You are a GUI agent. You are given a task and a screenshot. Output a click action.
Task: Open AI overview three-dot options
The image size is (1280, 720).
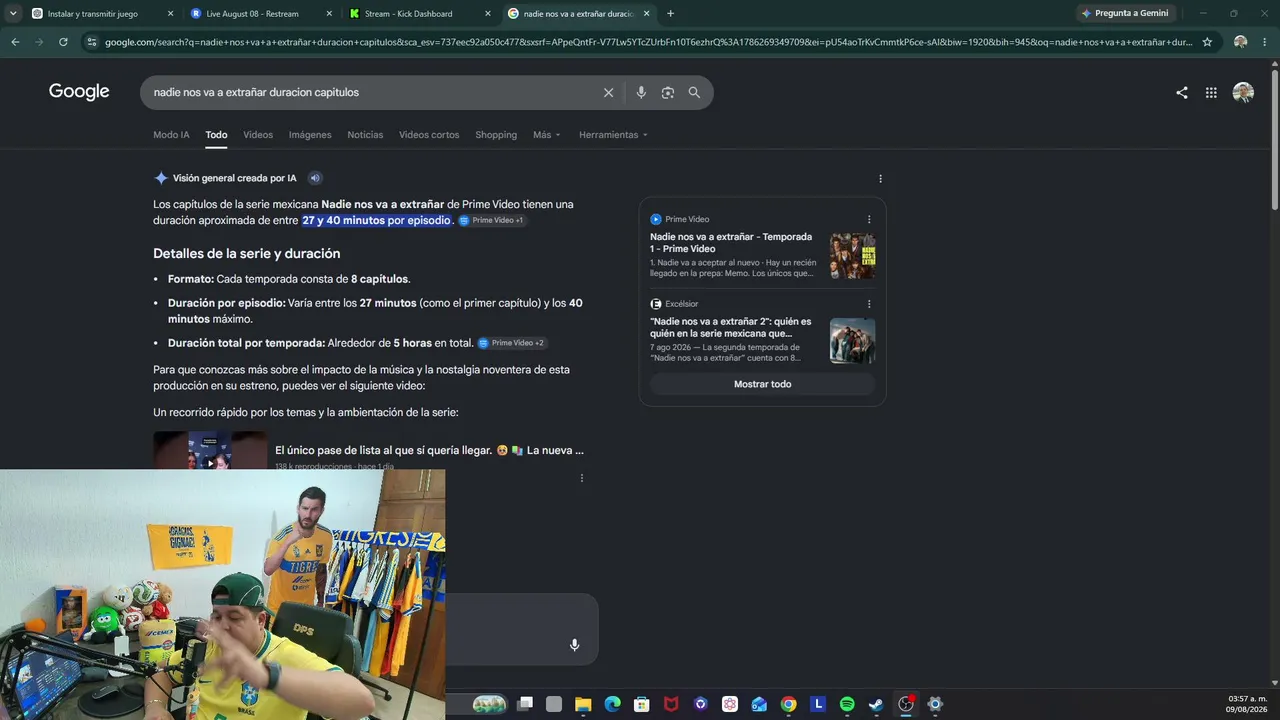click(880, 179)
